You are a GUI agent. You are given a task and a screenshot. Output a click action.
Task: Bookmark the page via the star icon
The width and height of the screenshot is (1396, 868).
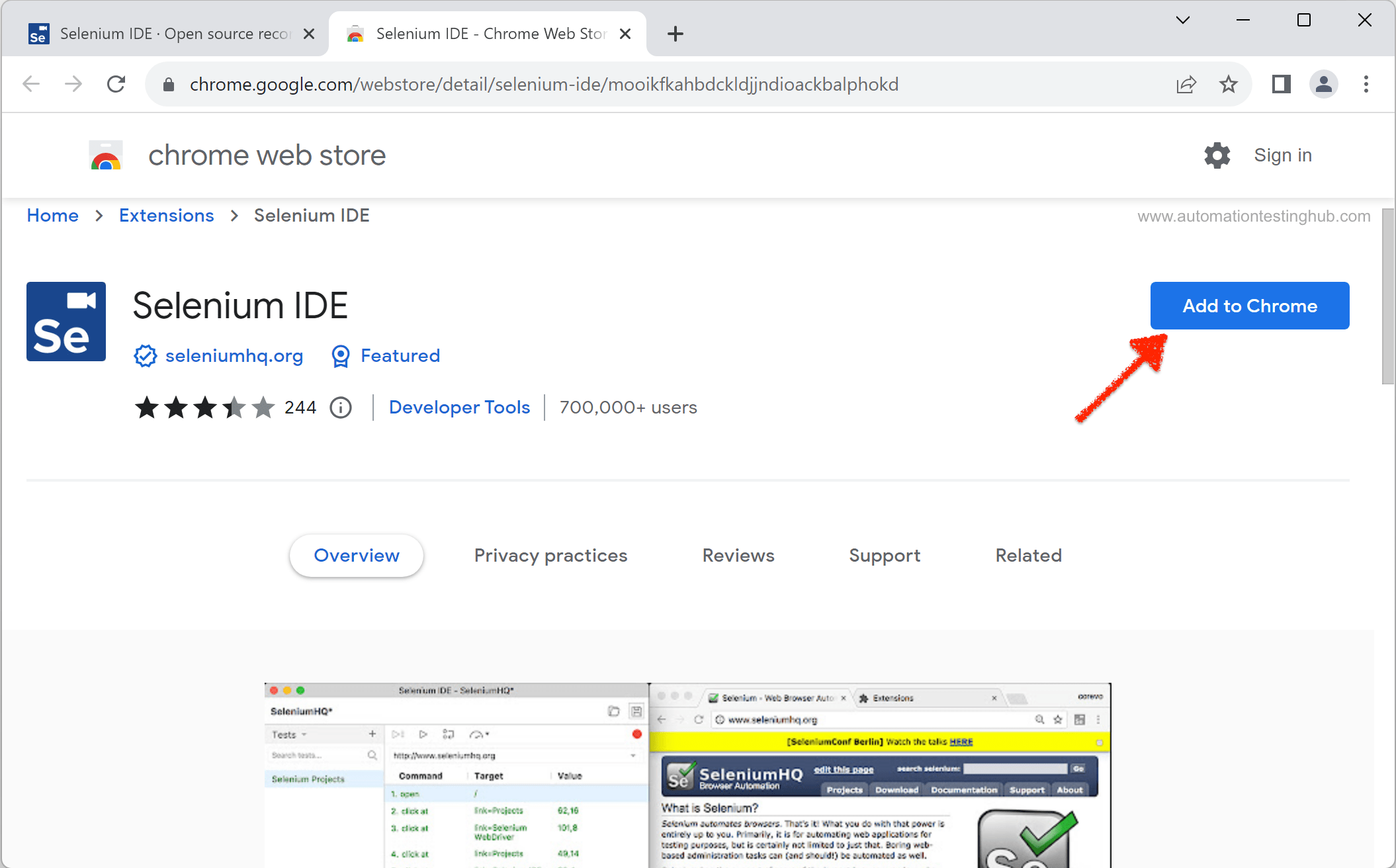click(x=1229, y=84)
